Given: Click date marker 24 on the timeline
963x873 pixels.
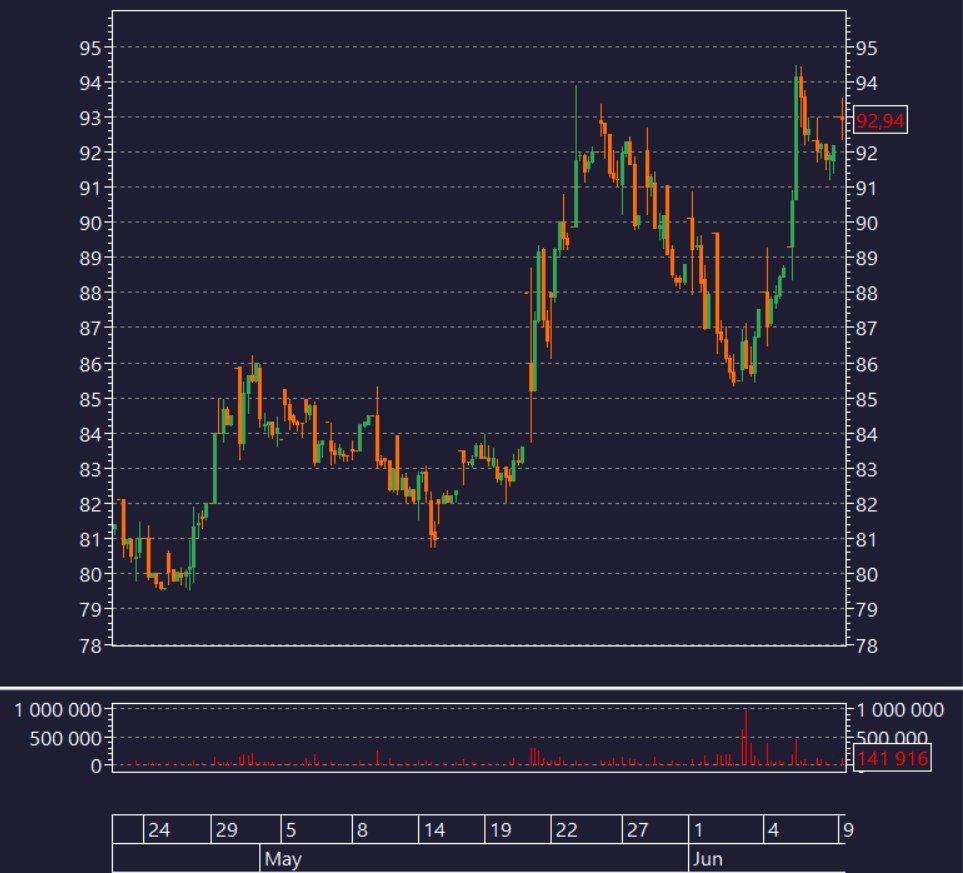Looking at the screenshot, I should click(158, 830).
